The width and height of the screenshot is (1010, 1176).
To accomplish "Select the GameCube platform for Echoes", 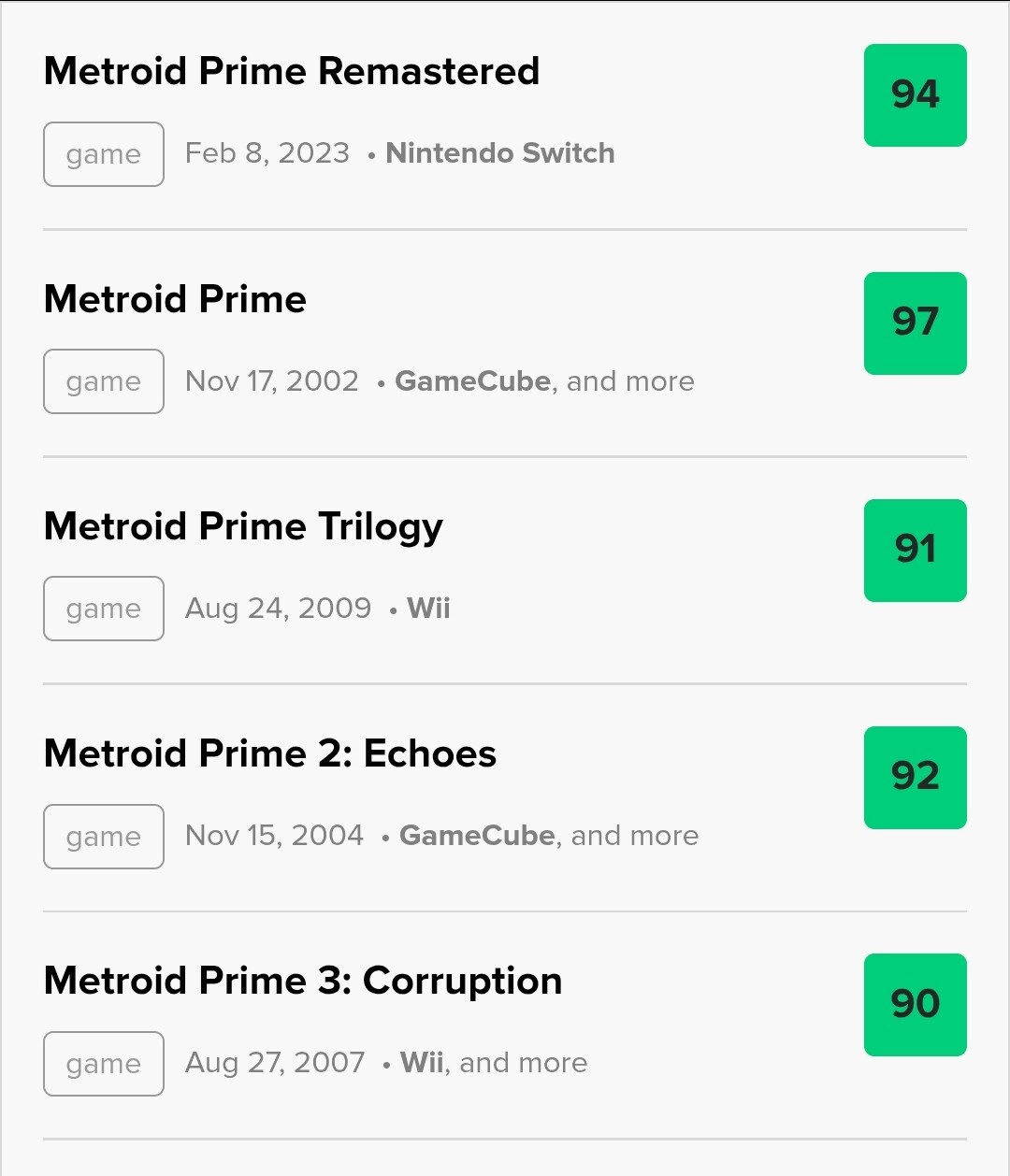I will pos(477,836).
